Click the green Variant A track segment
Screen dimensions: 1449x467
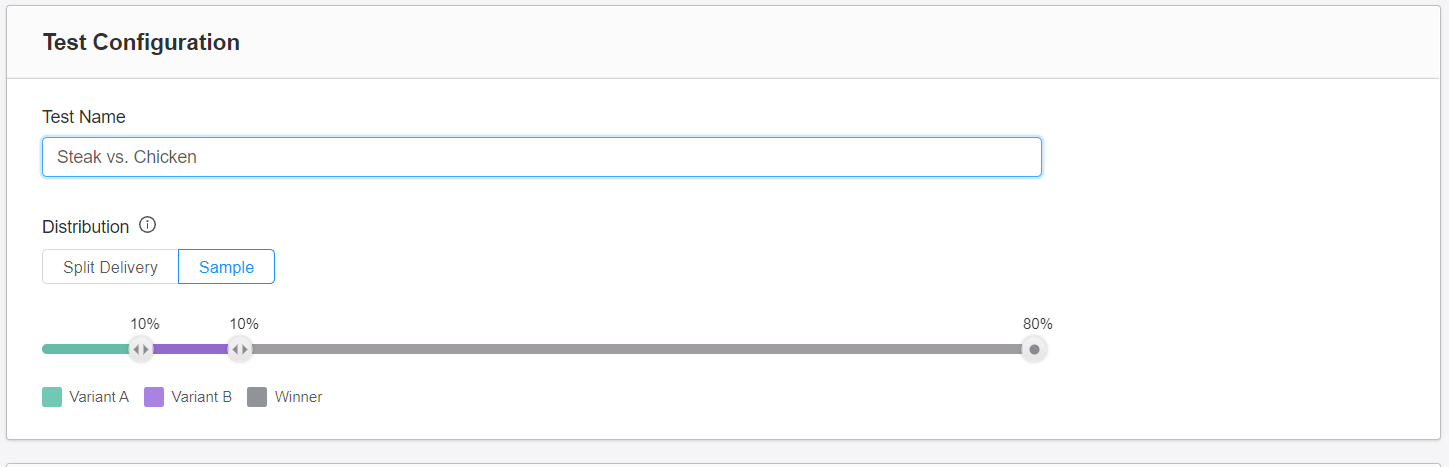(x=85, y=349)
